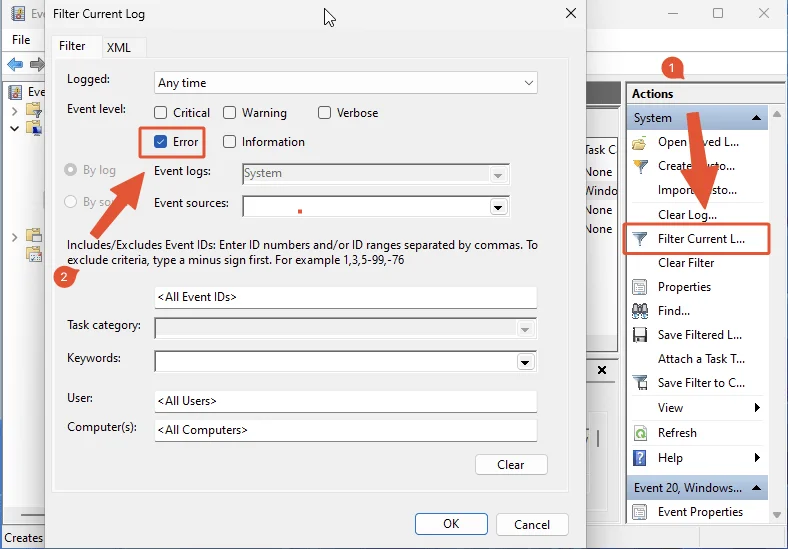This screenshot has height=549, width=788.
Task: Close the Filter Current Log dialog
Action: (x=571, y=13)
